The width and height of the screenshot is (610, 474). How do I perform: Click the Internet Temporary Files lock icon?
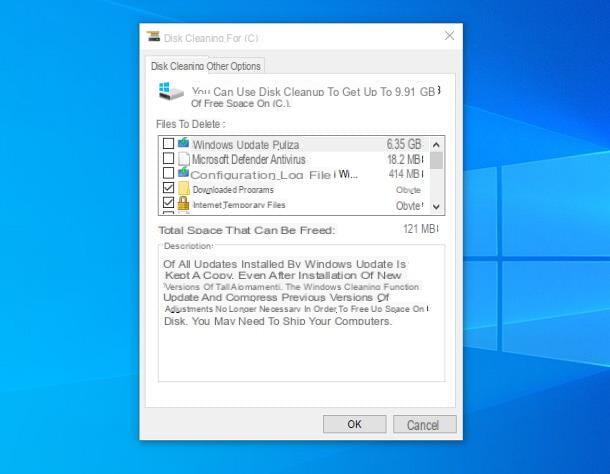coord(183,203)
